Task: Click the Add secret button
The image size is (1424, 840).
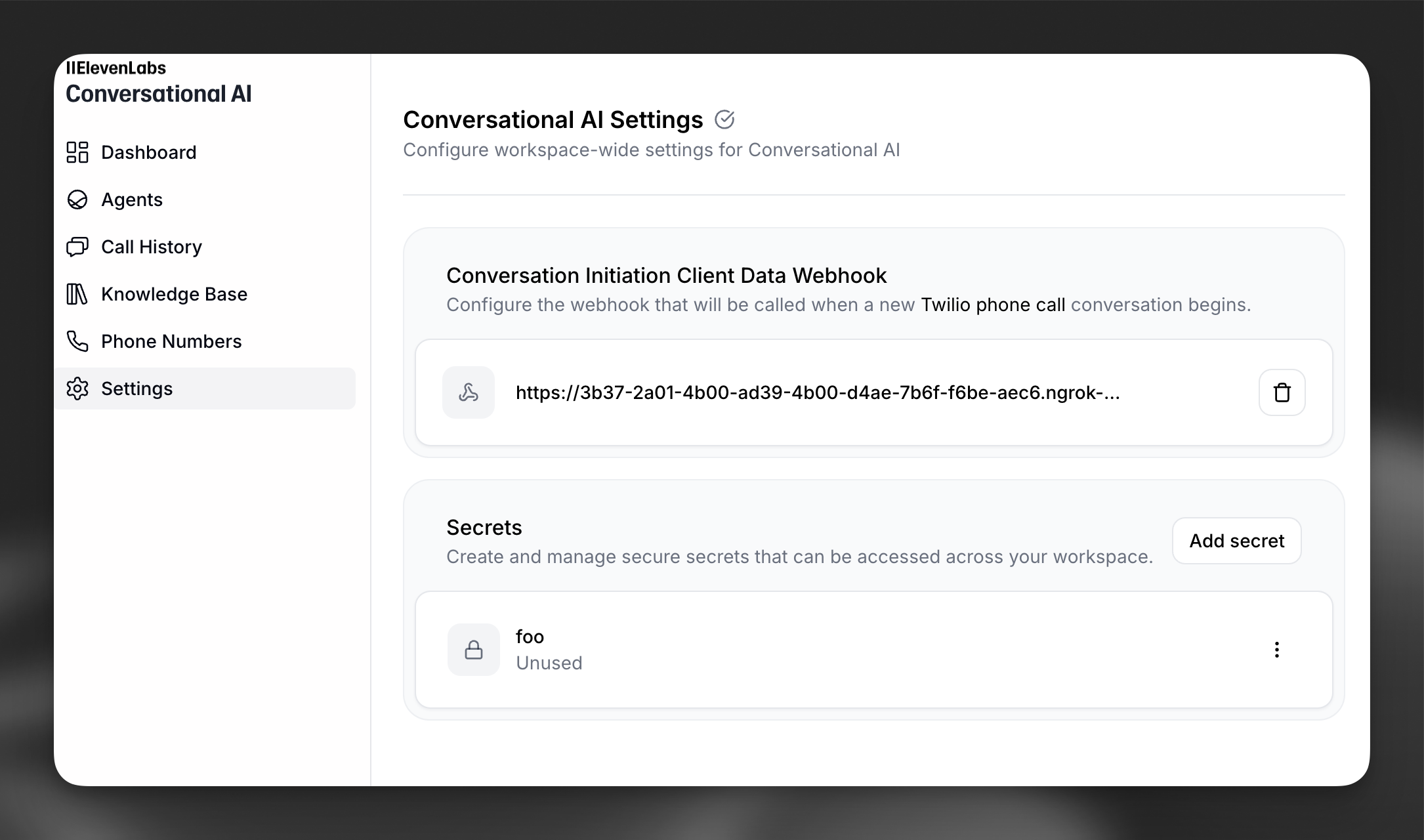Action: [x=1236, y=541]
